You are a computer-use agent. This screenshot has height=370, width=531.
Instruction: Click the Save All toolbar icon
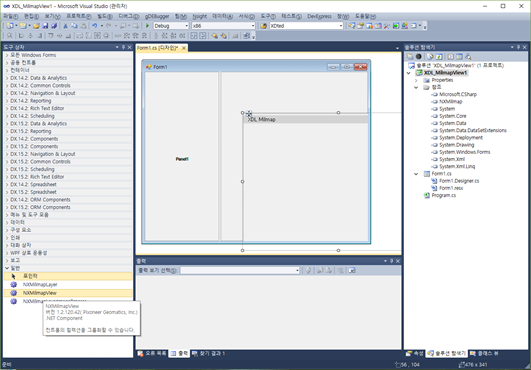[x=54, y=26]
